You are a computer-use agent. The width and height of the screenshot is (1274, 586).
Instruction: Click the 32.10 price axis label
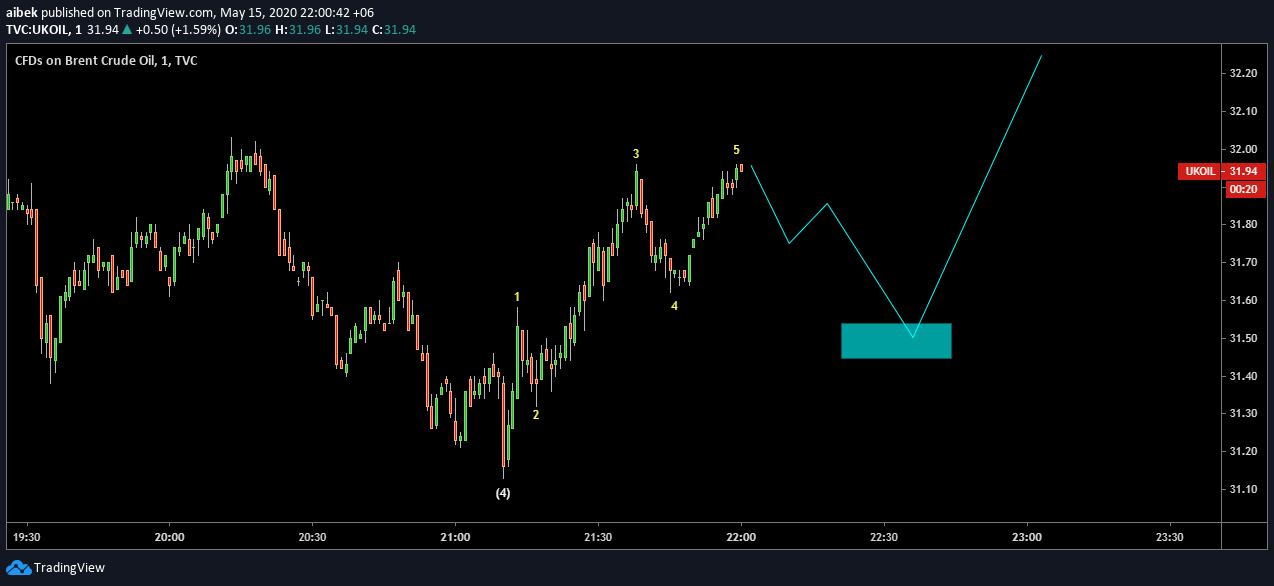1244,111
